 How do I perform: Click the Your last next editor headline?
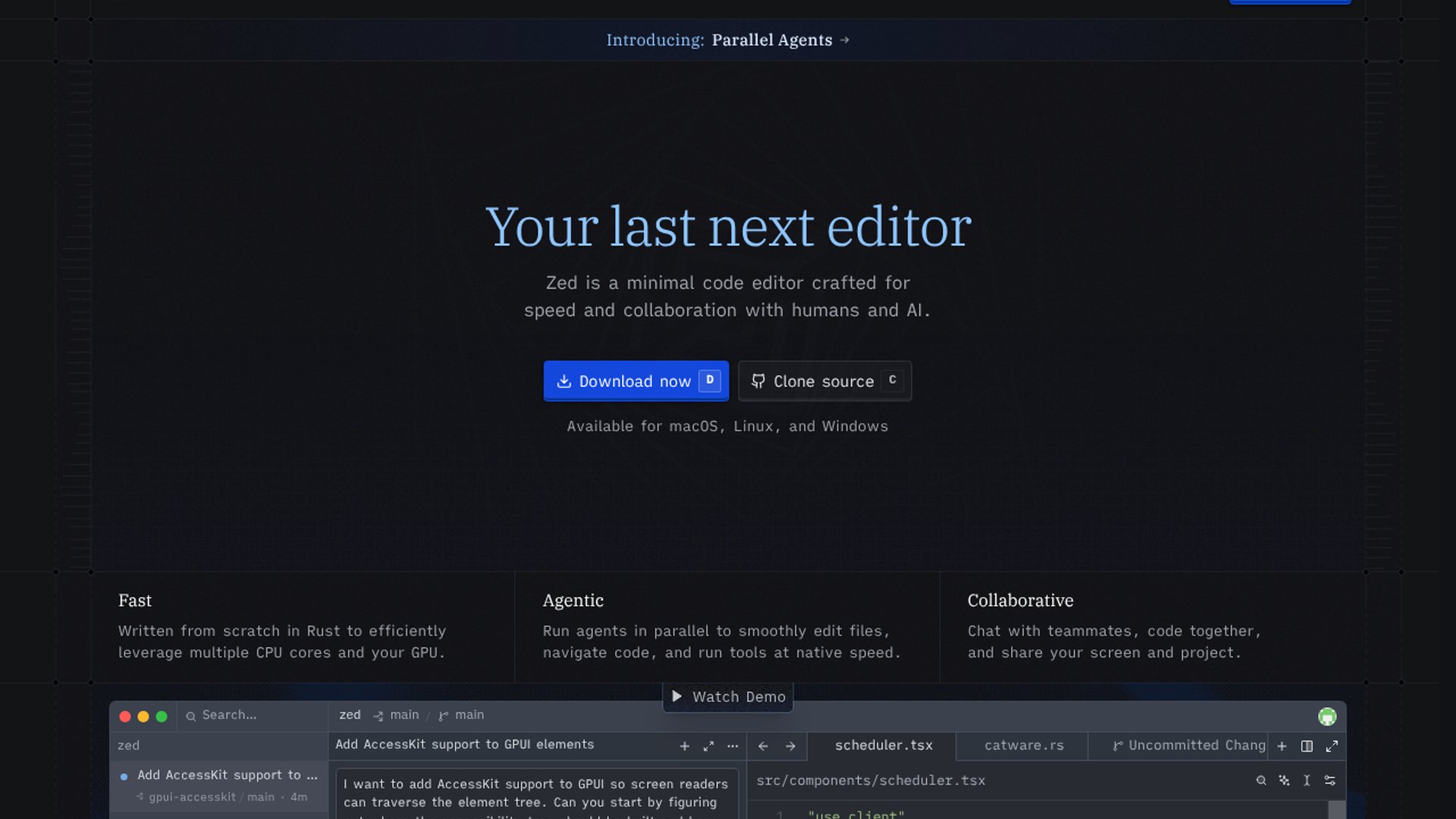coord(728,227)
